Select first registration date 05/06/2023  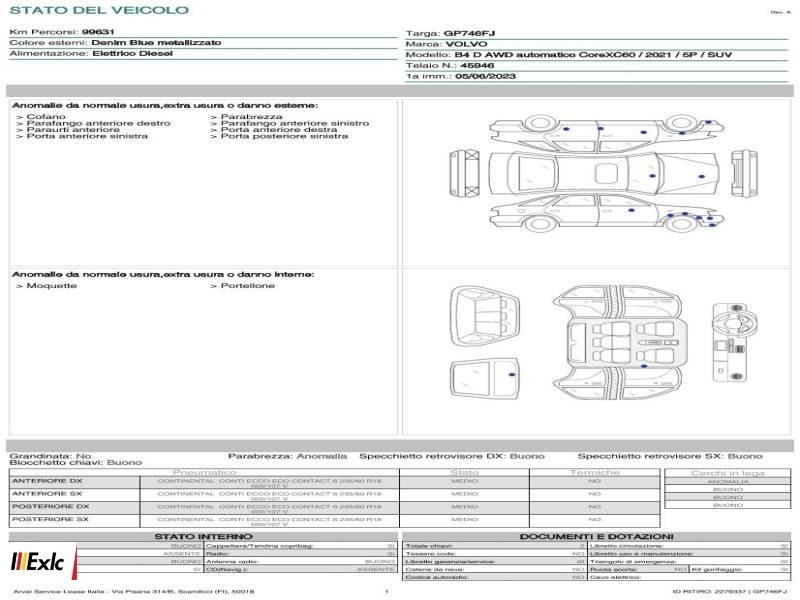485,77
